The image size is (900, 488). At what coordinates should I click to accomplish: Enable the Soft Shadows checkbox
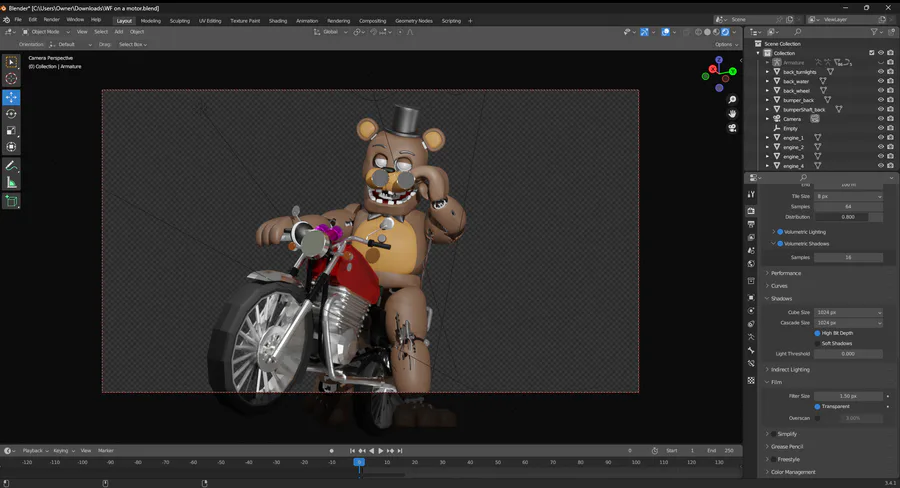pyautogui.click(x=817, y=343)
